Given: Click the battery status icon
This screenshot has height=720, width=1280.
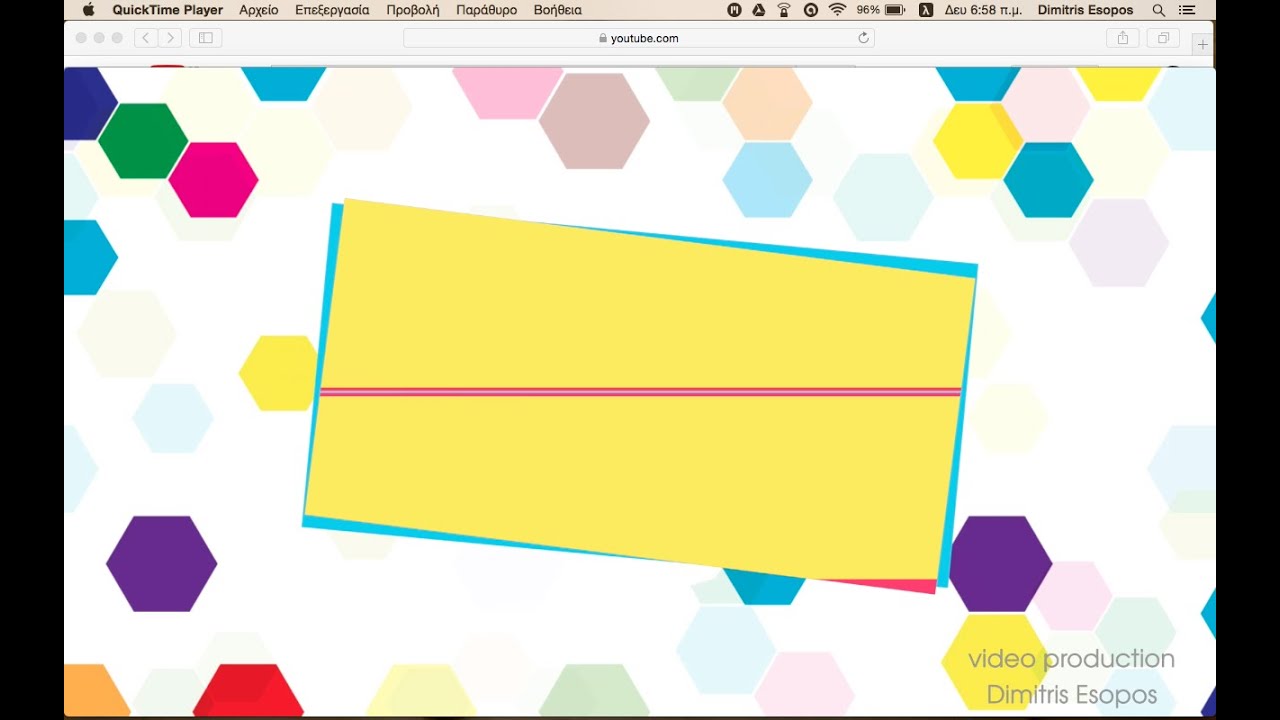Looking at the screenshot, I should [895, 10].
